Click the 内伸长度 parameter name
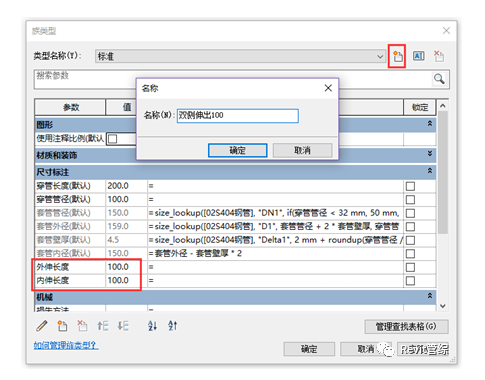 (x=53, y=280)
